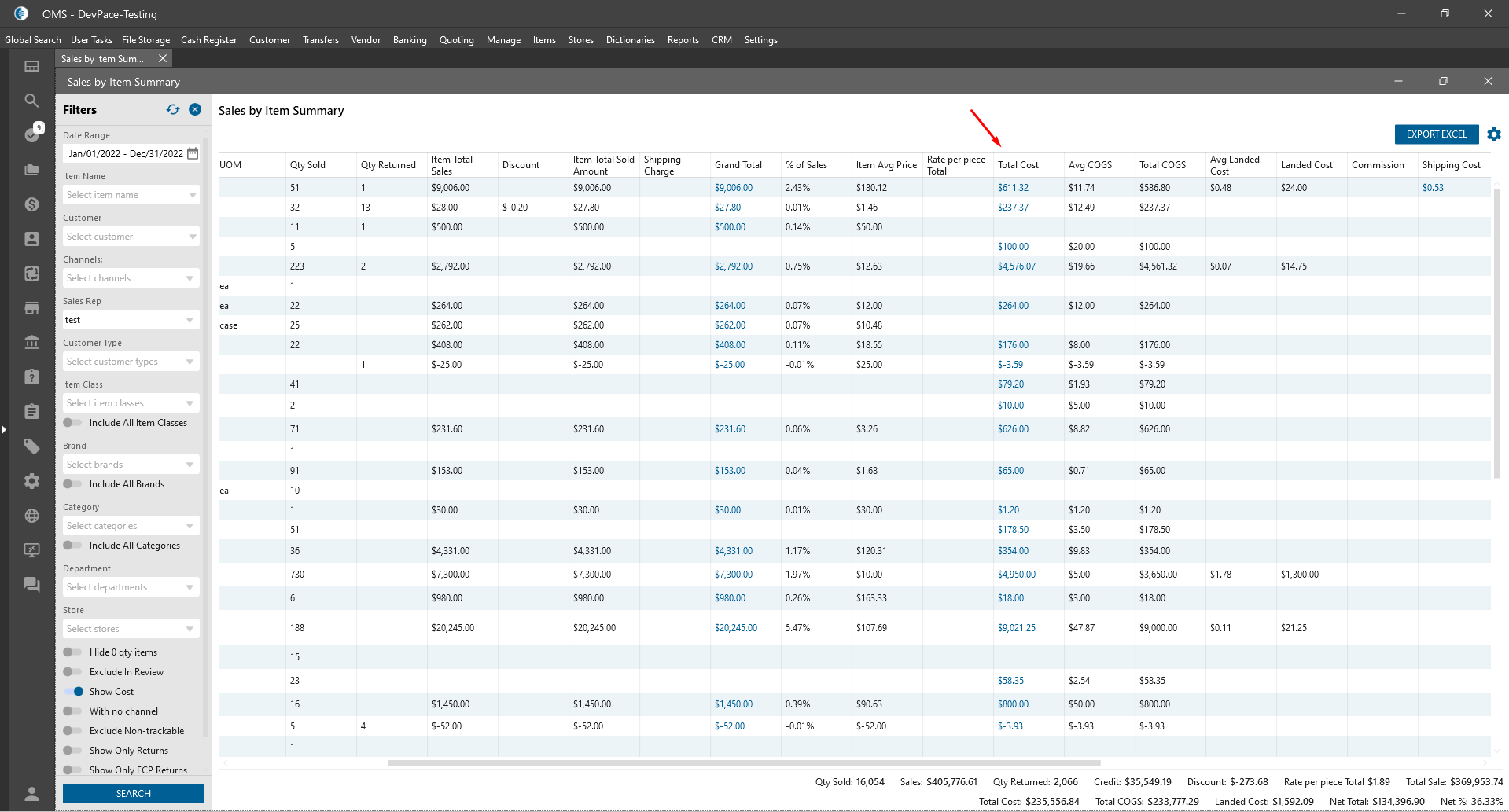Image resolution: width=1509 pixels, height=812 pixels.
Task: Click the chat bubbles sidebar icon
Action: tap(31, 584)
